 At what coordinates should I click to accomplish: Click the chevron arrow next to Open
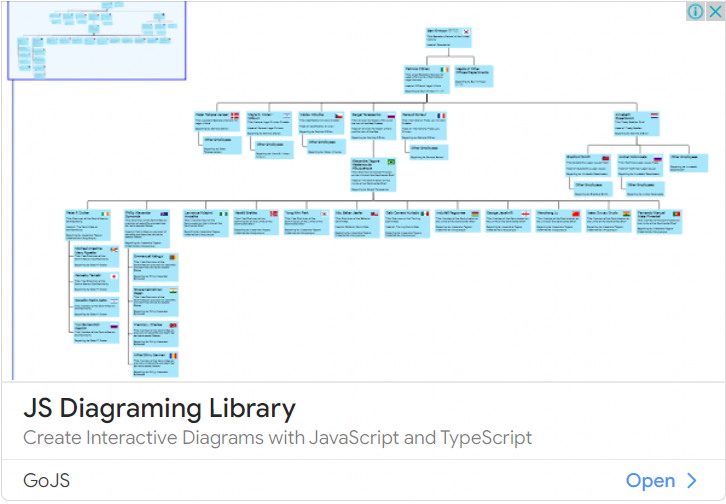click(692, 480)
